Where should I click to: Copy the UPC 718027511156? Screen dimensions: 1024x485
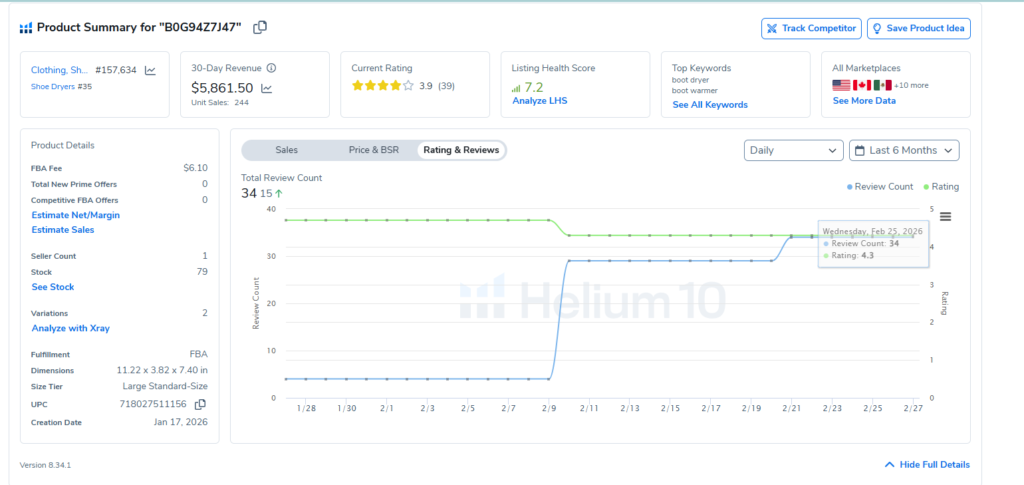point(201,404)
